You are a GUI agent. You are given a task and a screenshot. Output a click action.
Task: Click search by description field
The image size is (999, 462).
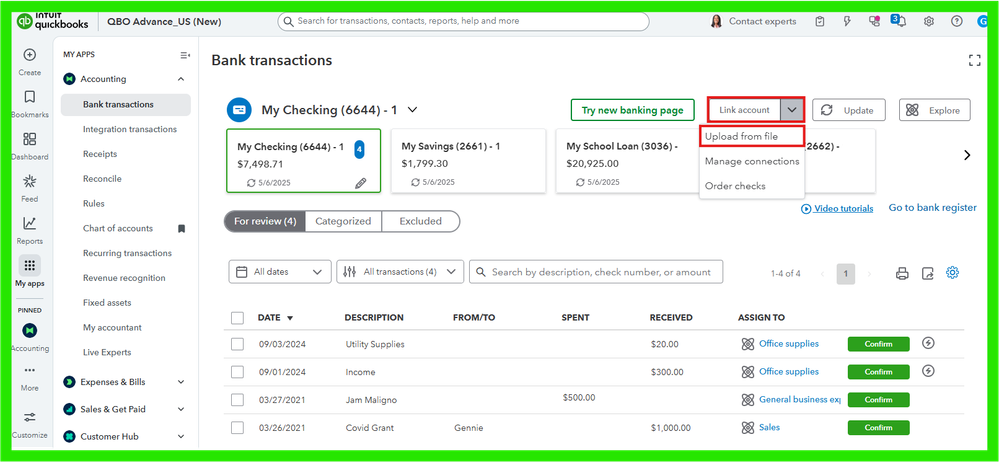click(x=596, y=271)
